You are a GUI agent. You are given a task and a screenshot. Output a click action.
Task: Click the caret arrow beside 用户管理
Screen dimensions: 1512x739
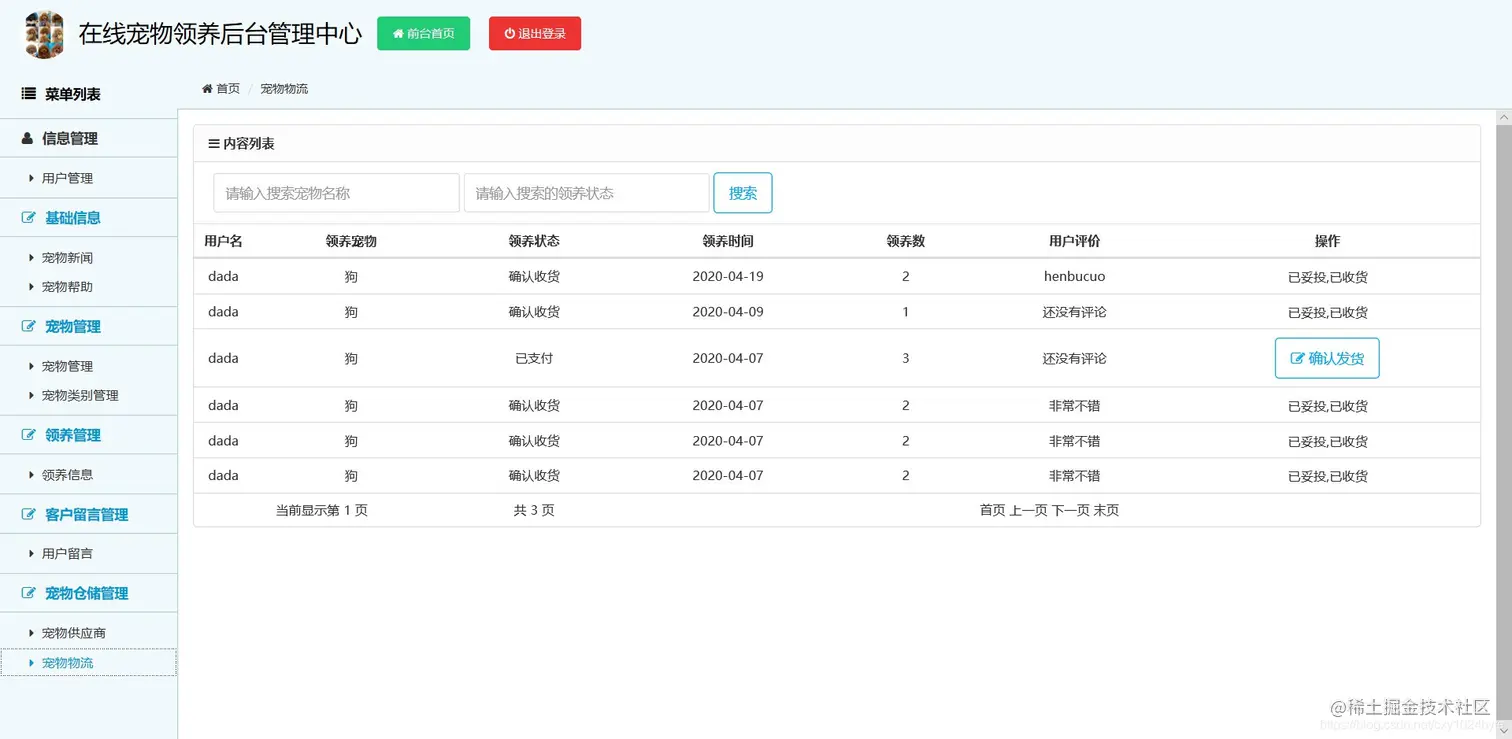tap(32, 178)
